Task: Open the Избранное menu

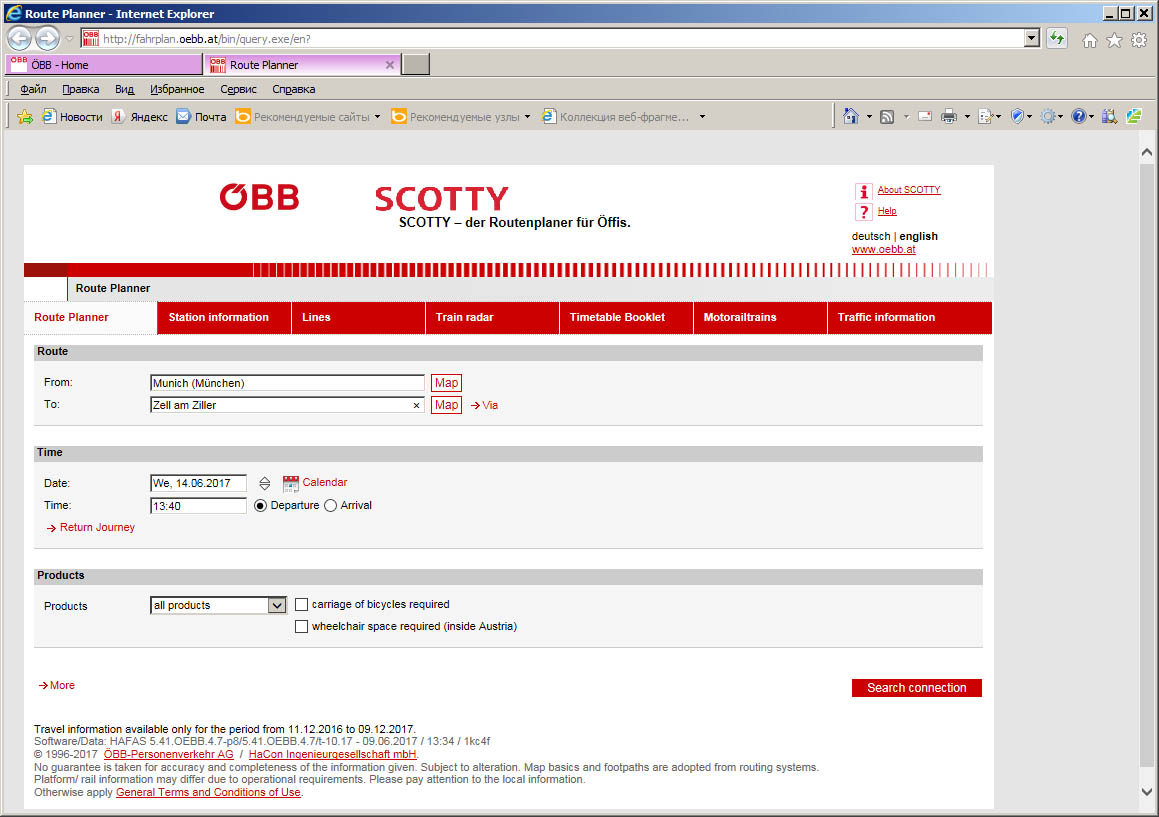Action: pyautogui.click(x=177, y=89)
